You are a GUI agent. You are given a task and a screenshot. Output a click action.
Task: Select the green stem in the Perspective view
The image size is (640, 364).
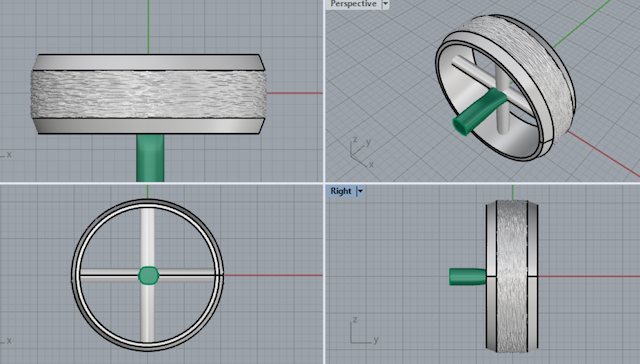(479, 112)
